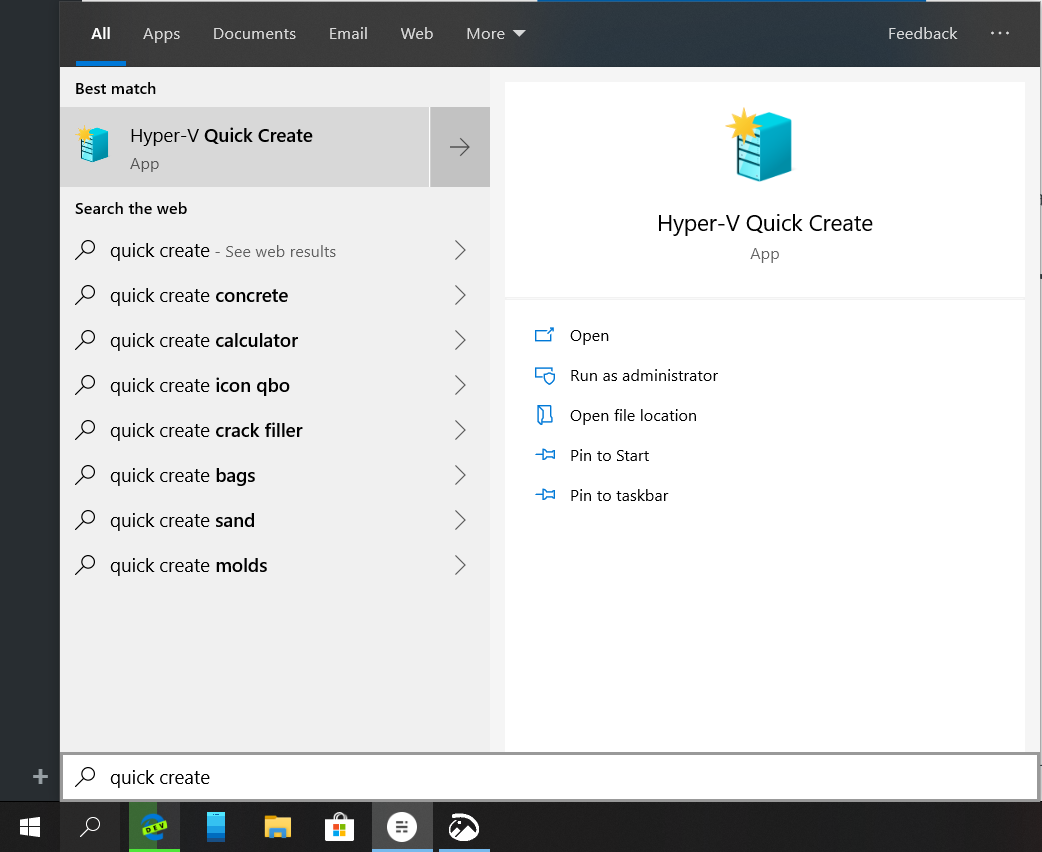Click the Start button
1042x852 pixels.
point(29,827)
